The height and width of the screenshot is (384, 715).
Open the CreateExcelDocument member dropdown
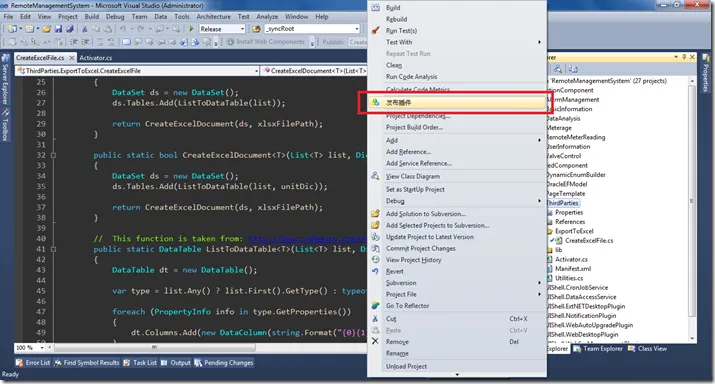click(x=315, y=71)
